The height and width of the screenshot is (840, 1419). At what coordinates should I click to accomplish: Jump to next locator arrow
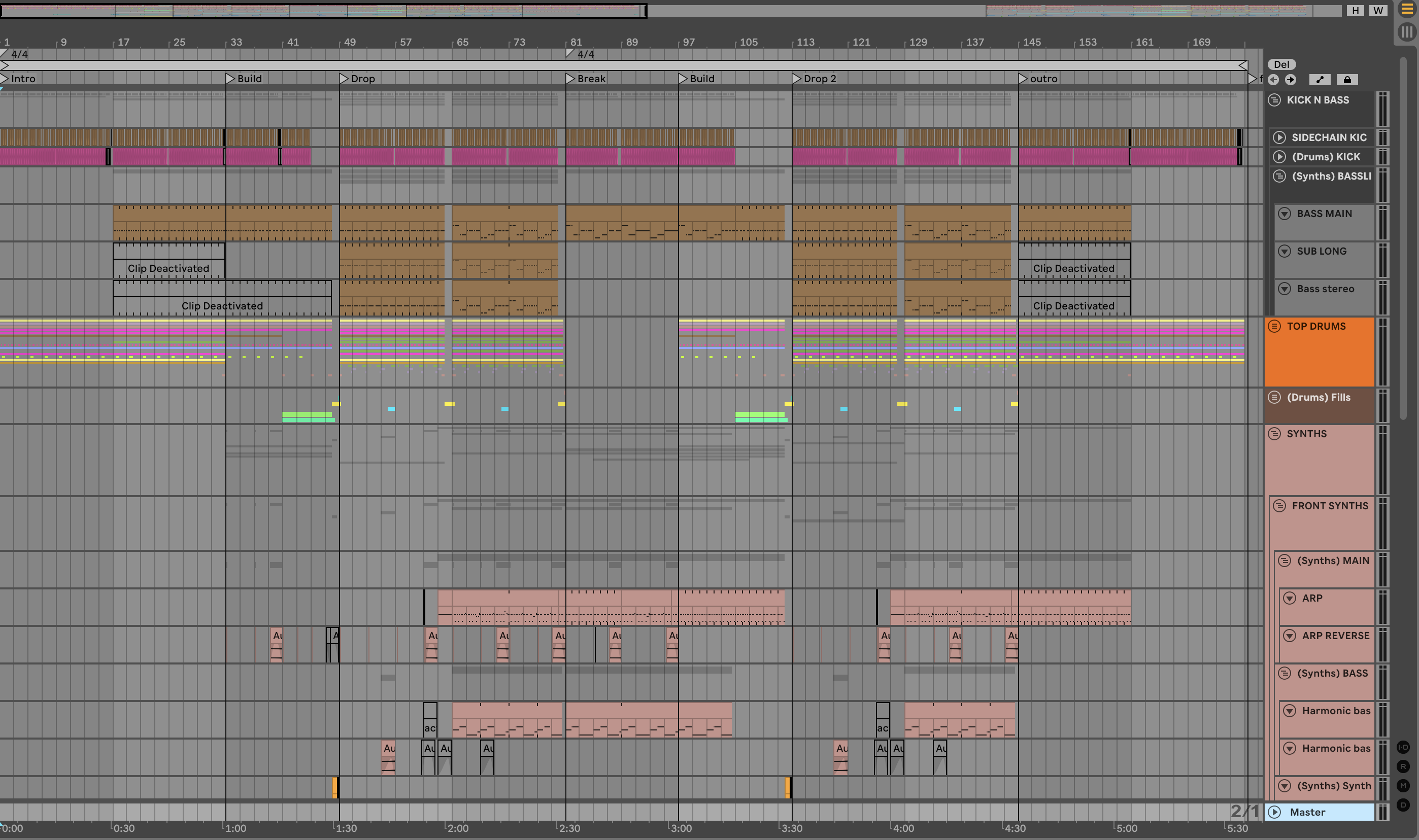(1291, 80)
